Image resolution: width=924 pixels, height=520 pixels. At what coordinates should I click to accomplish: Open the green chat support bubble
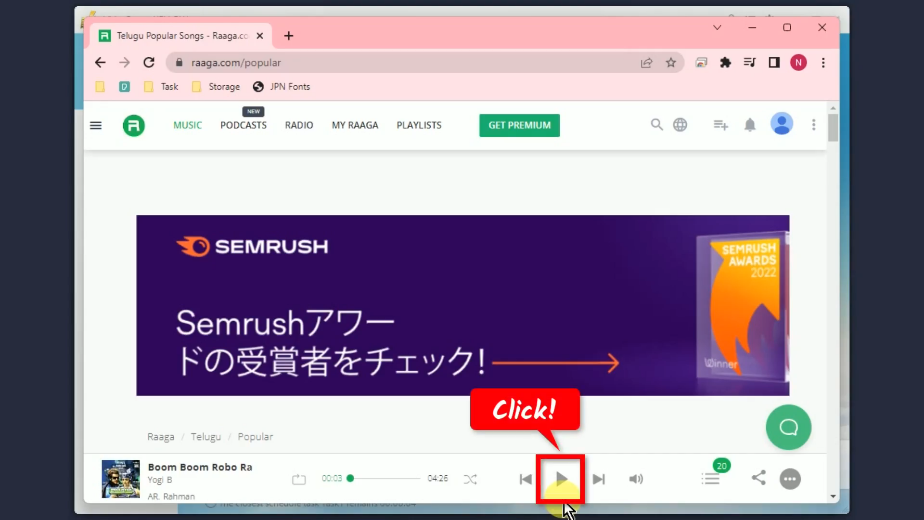[x=788, y=427]
